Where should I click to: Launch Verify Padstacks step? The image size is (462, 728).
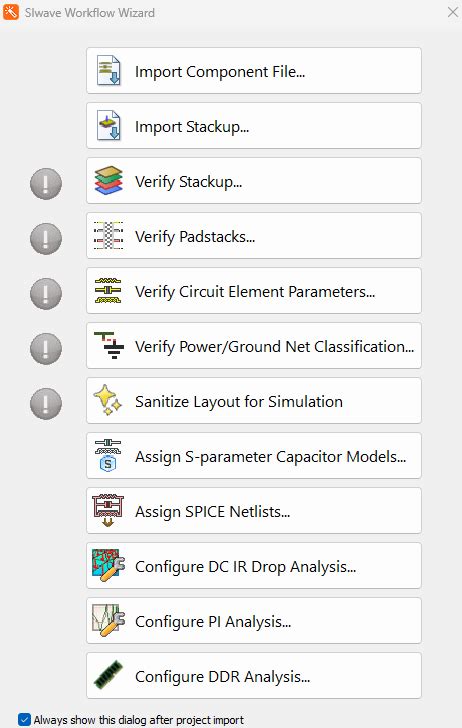click(x=254, y=235)
